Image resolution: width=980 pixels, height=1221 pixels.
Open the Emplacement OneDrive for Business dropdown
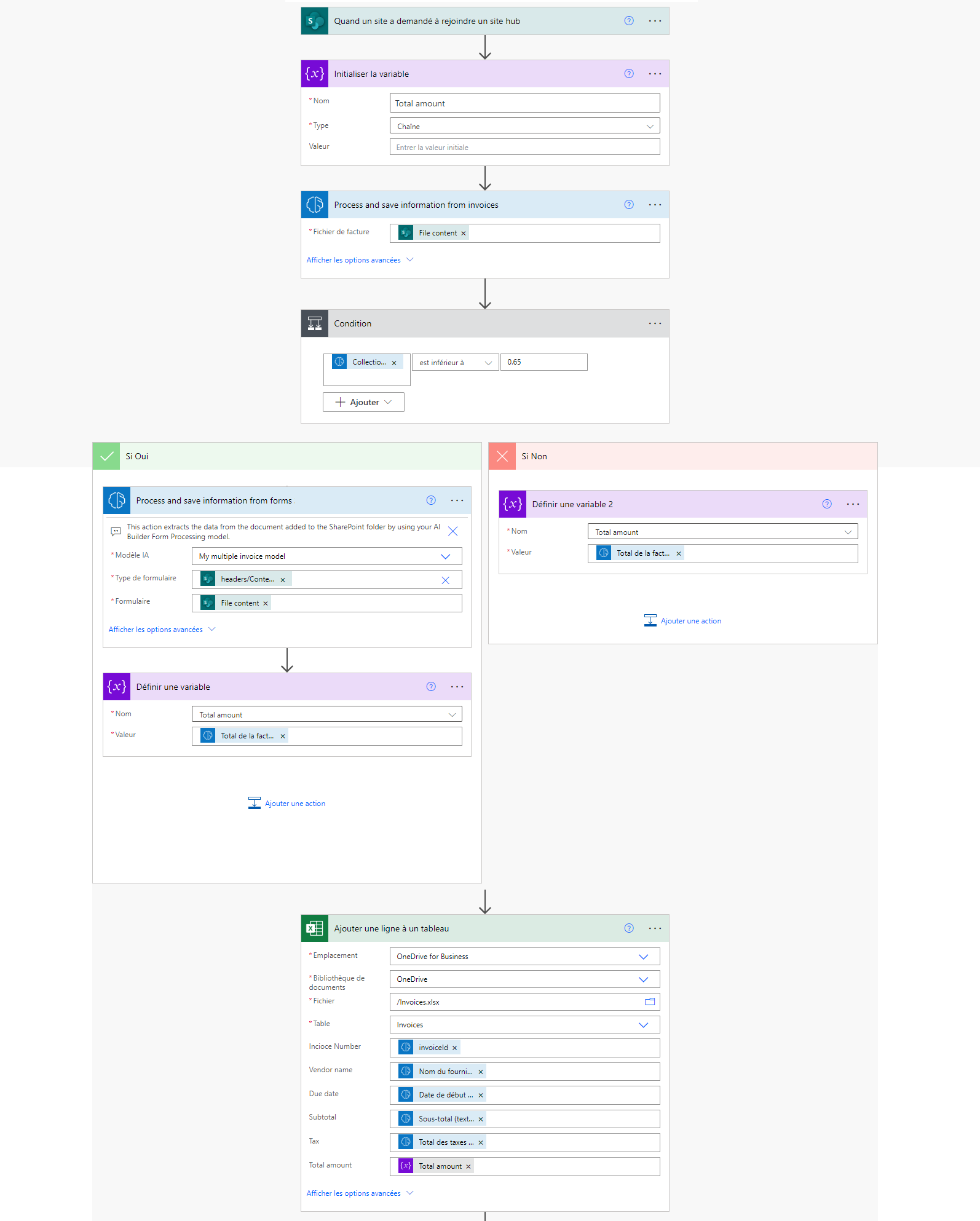(x=525, y=957)
